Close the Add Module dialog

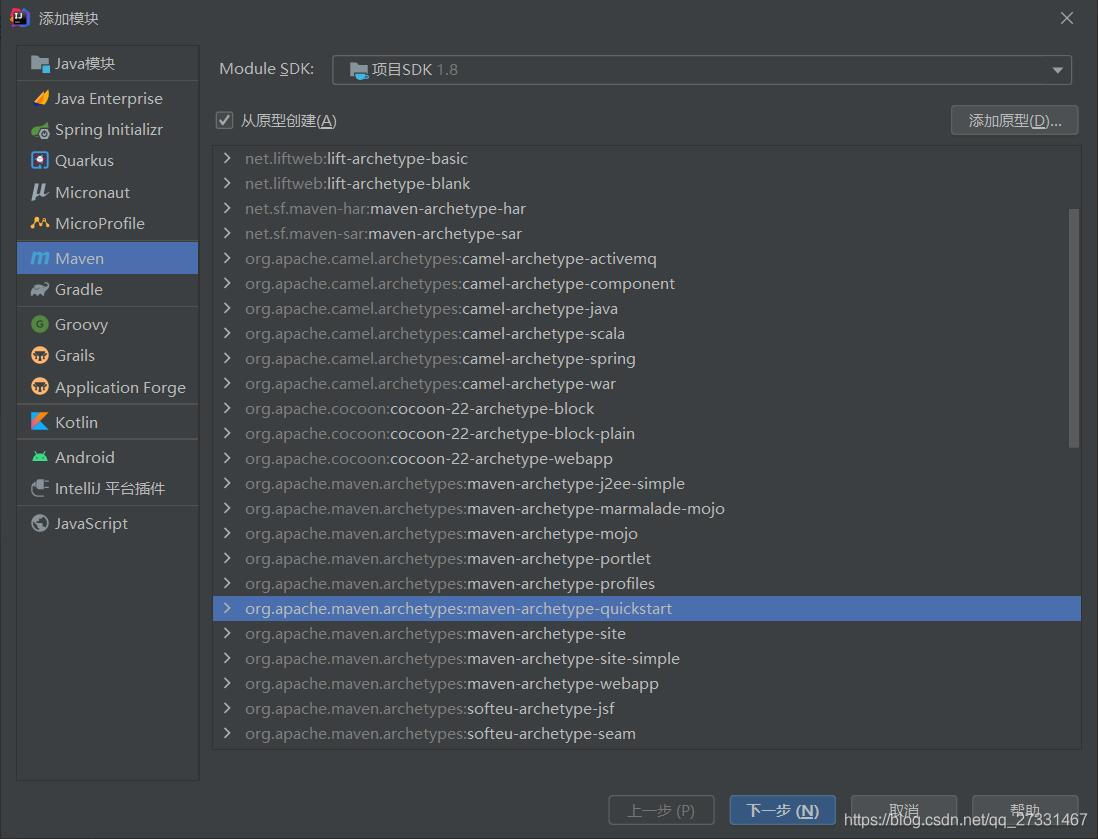tap(1066, 18)
